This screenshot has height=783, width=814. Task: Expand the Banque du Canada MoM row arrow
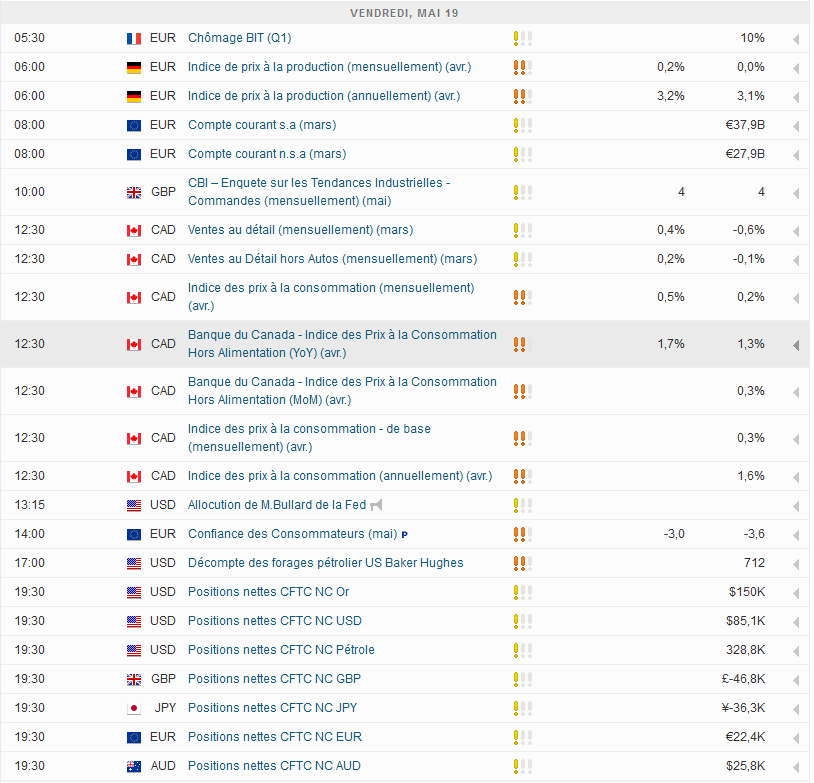(x=796, y=392)
